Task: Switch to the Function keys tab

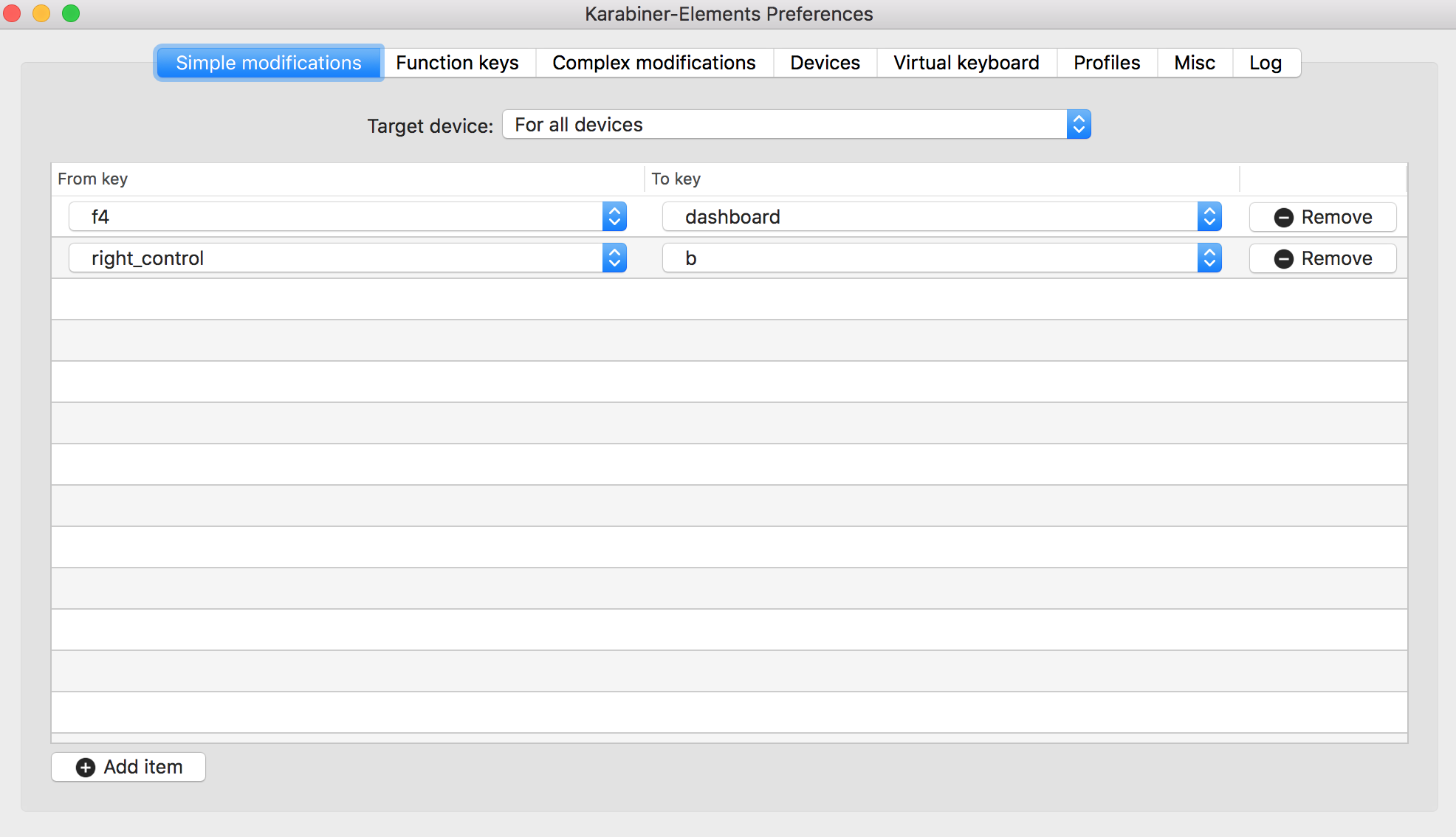Action: [457, 63]
